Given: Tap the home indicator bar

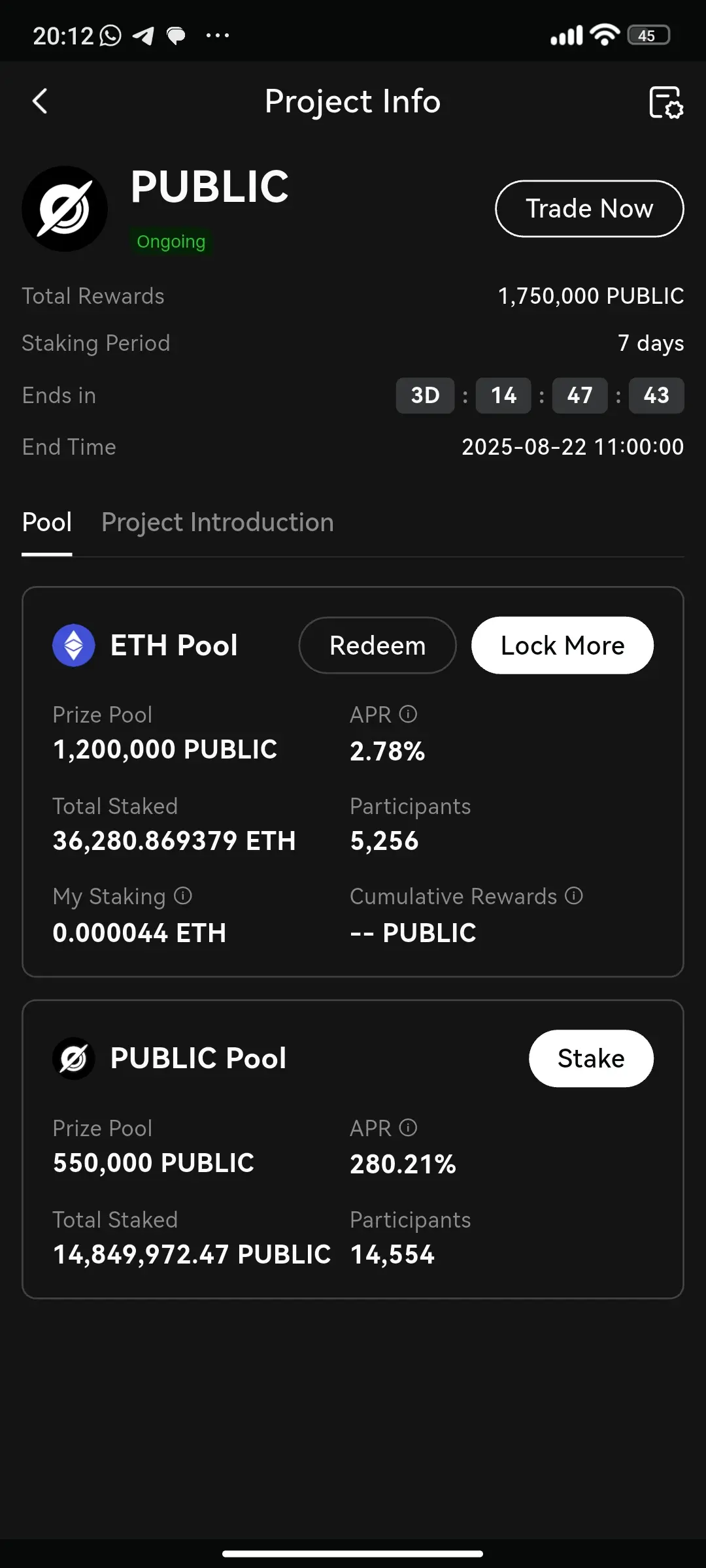Looking at the screenshot, I should [353, 1554].
